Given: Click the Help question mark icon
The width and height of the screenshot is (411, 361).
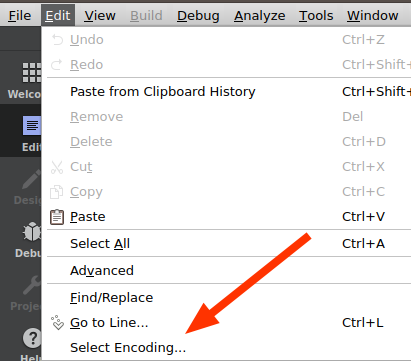Looking at the screenshot, I should coord(32,338).
